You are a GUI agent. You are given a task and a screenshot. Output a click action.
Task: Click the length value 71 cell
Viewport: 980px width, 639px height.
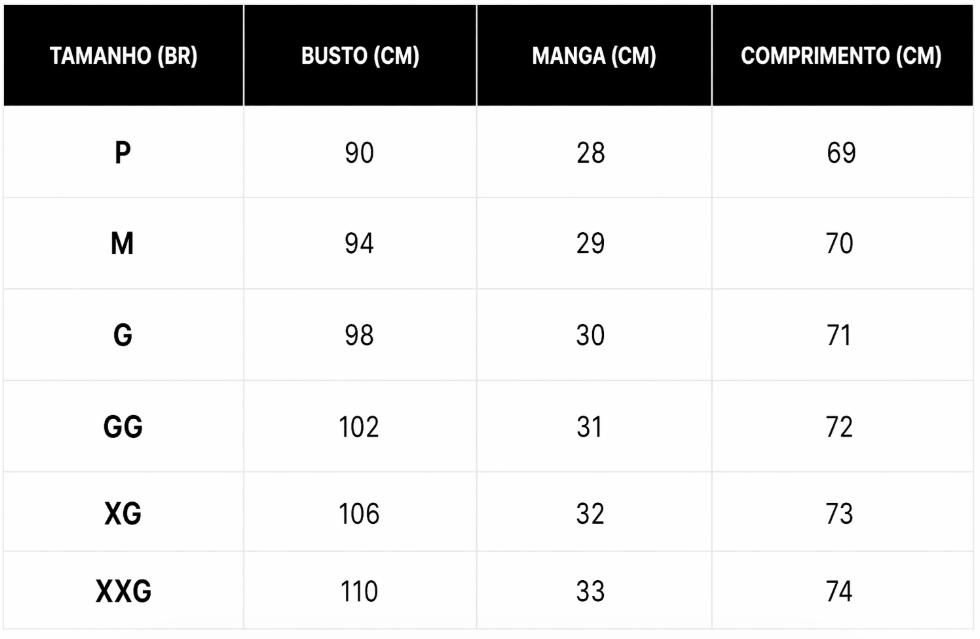pyautogui.click(x=840, y=335)
